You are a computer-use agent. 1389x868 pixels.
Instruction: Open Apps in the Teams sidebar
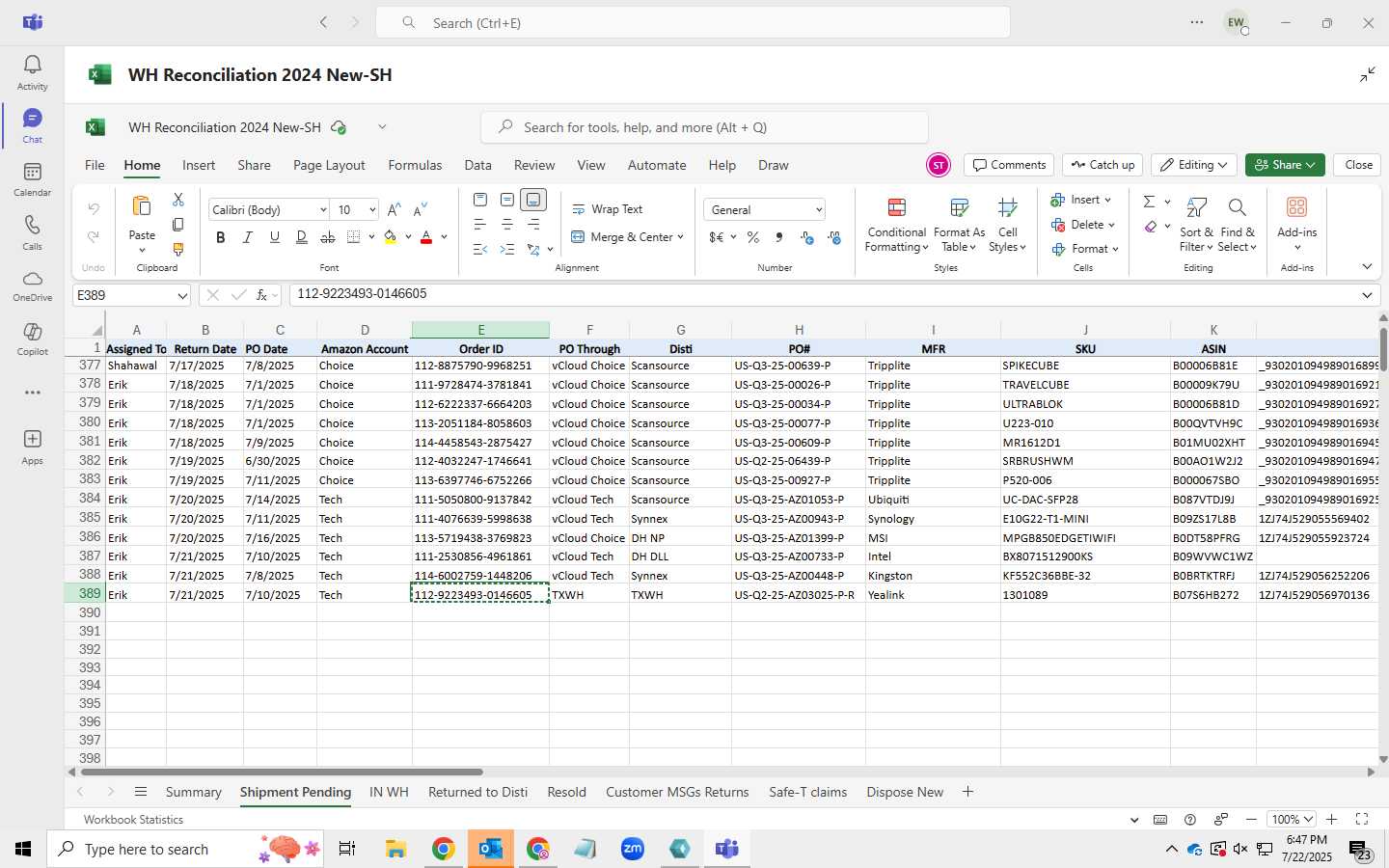pos(32,447)
